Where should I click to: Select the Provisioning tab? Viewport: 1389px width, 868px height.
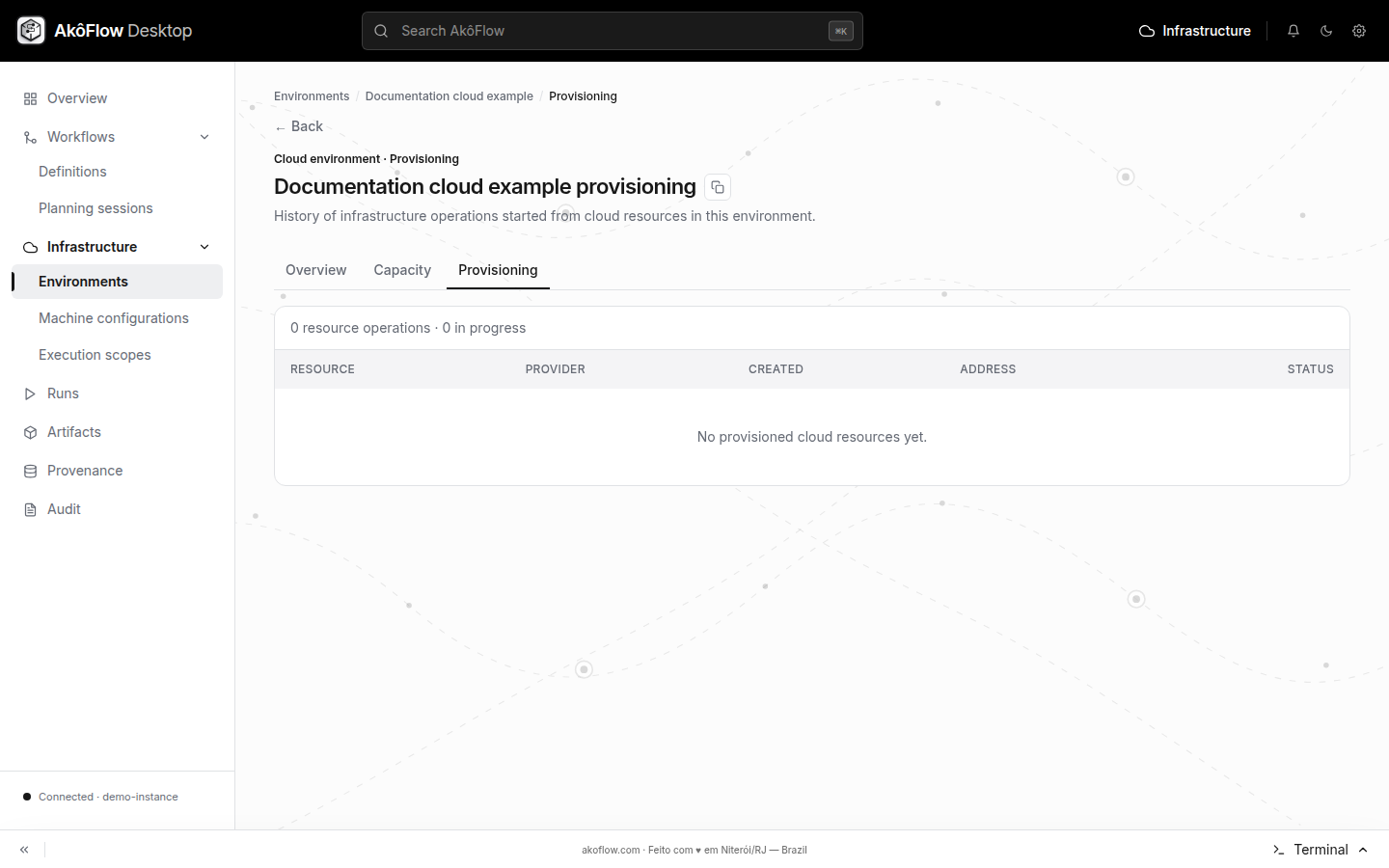[498, 270]
